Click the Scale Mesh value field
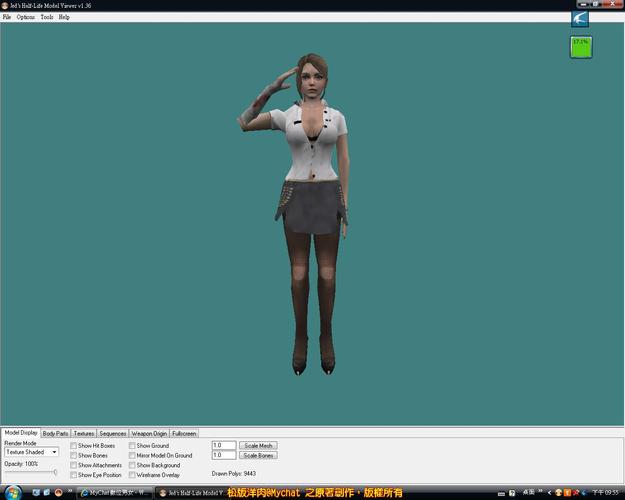The height and width of the screenshot is (500, 625). [224, 445]
